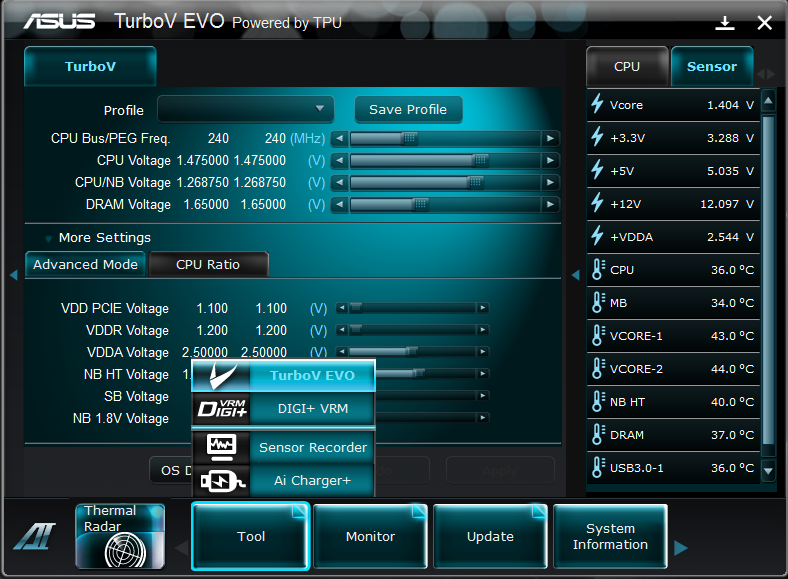Click the TurboV EVO menu icon
The height and width of the screenshot is (579, 788).
222,375
